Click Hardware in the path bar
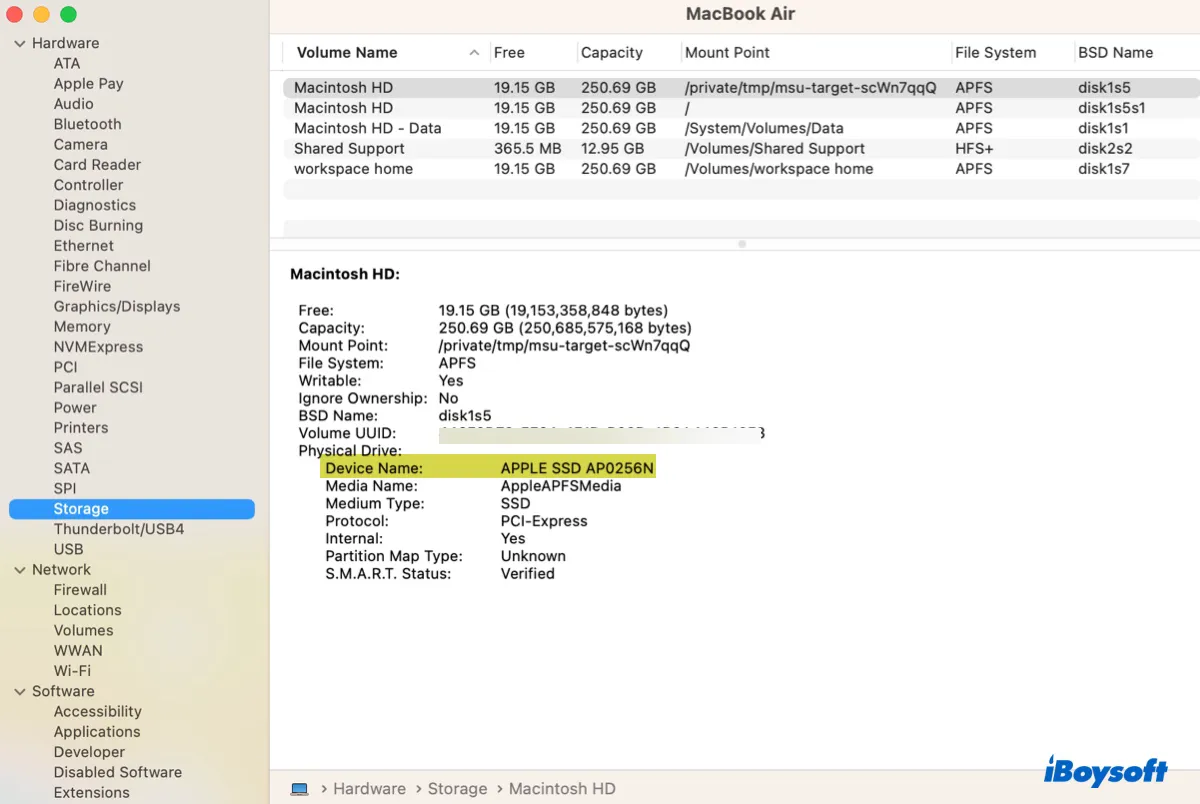 click(370, 789)
